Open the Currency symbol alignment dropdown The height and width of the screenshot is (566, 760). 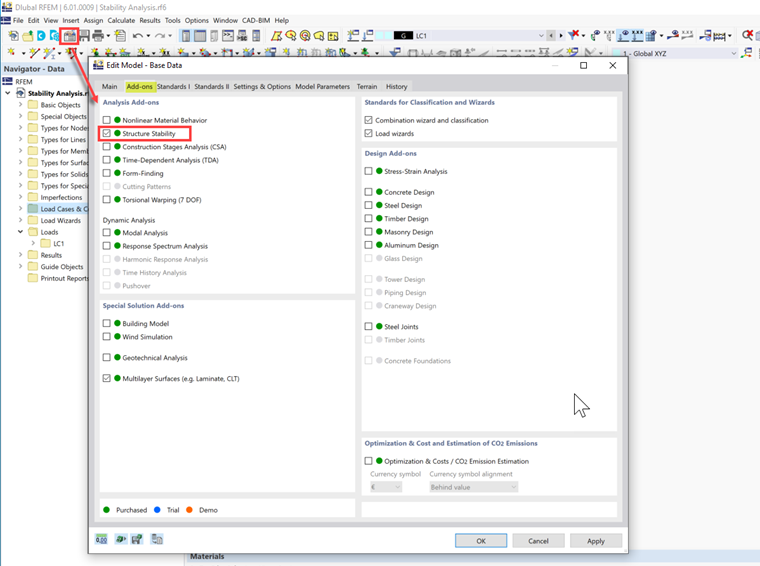(x=474, y=487)
